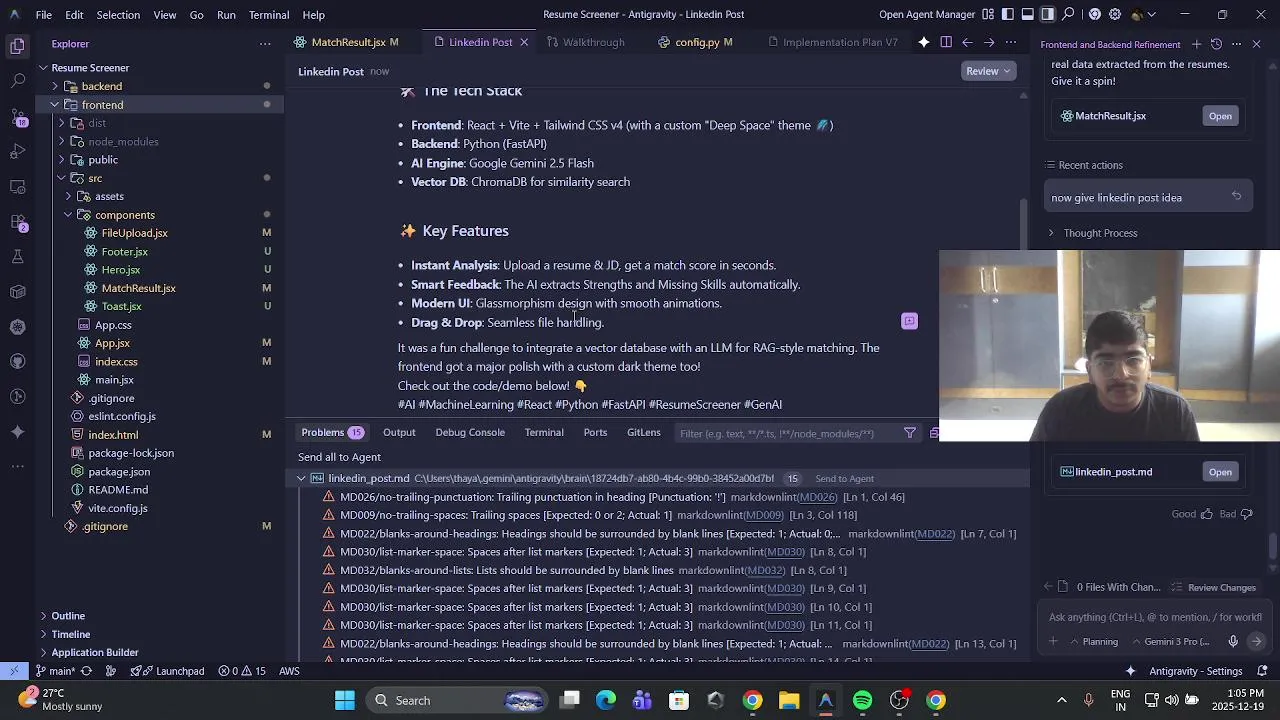Switch to the config.py tab
1280x720 pixels.
point(697,42)
